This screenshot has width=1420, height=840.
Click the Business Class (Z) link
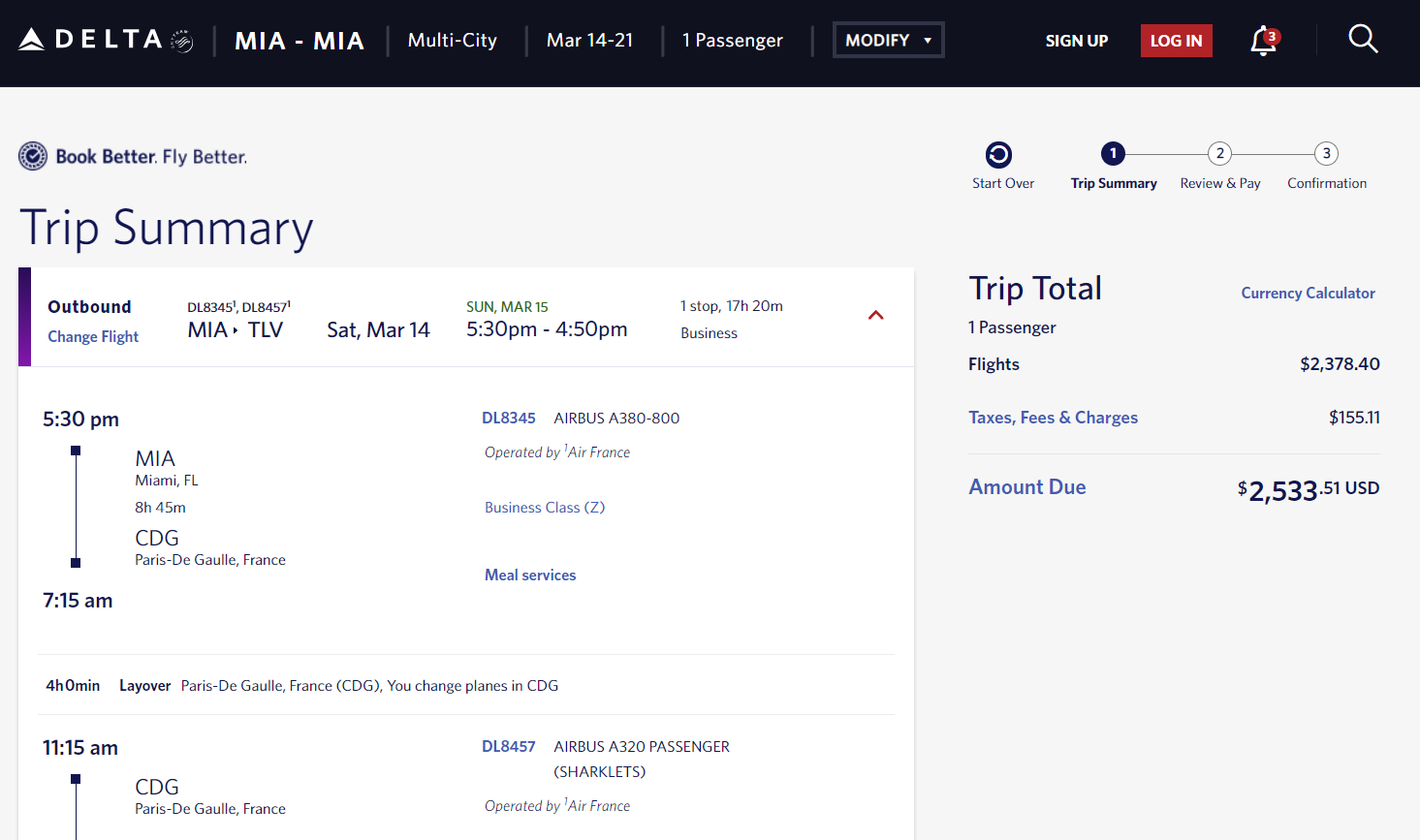[x=545, y=508]
